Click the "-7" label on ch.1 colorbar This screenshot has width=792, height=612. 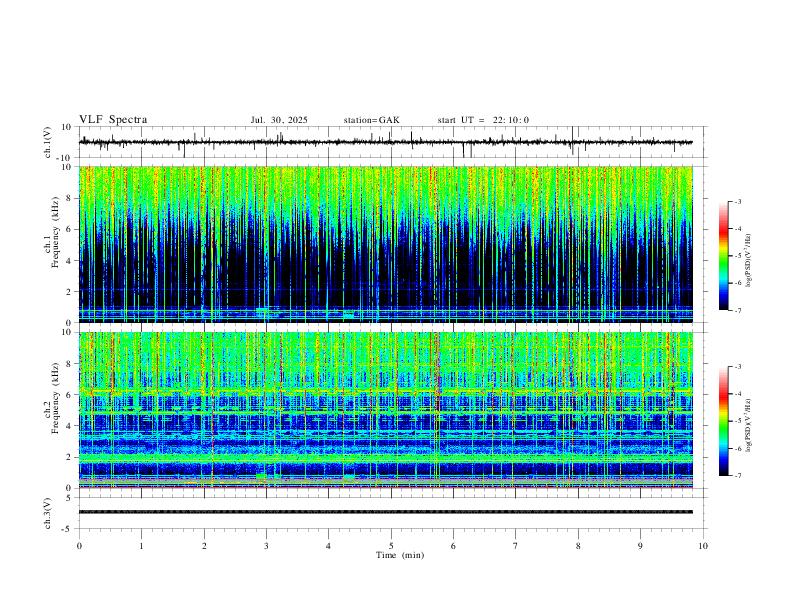pyautogui.click(x=738, y=311)
